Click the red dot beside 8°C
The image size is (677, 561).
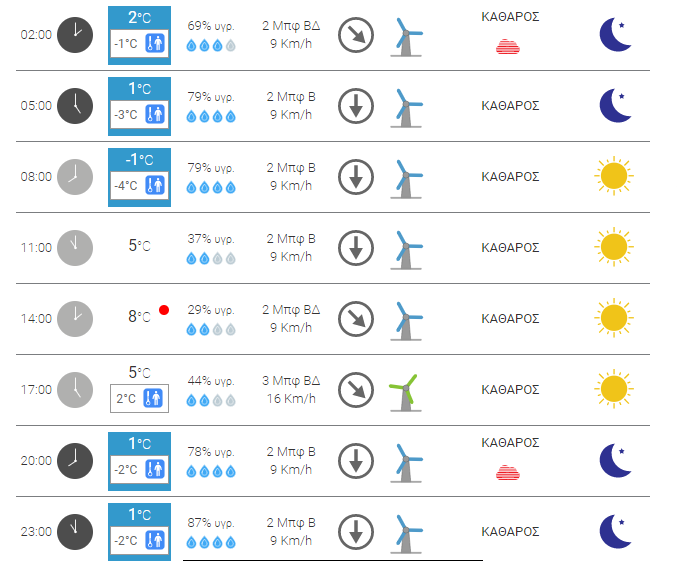(x=164, y=310)
